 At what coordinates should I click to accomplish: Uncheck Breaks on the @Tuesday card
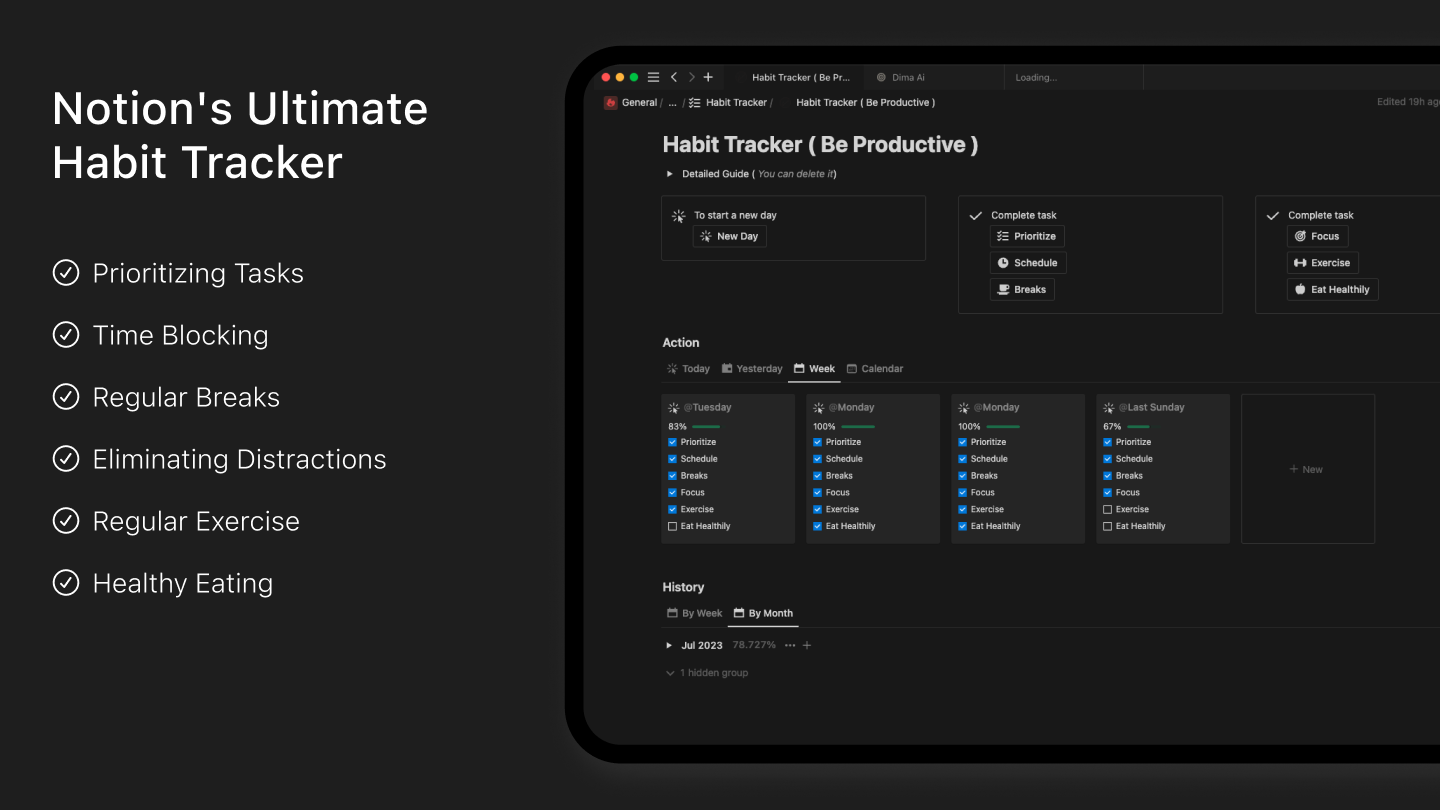coord(673,476)
